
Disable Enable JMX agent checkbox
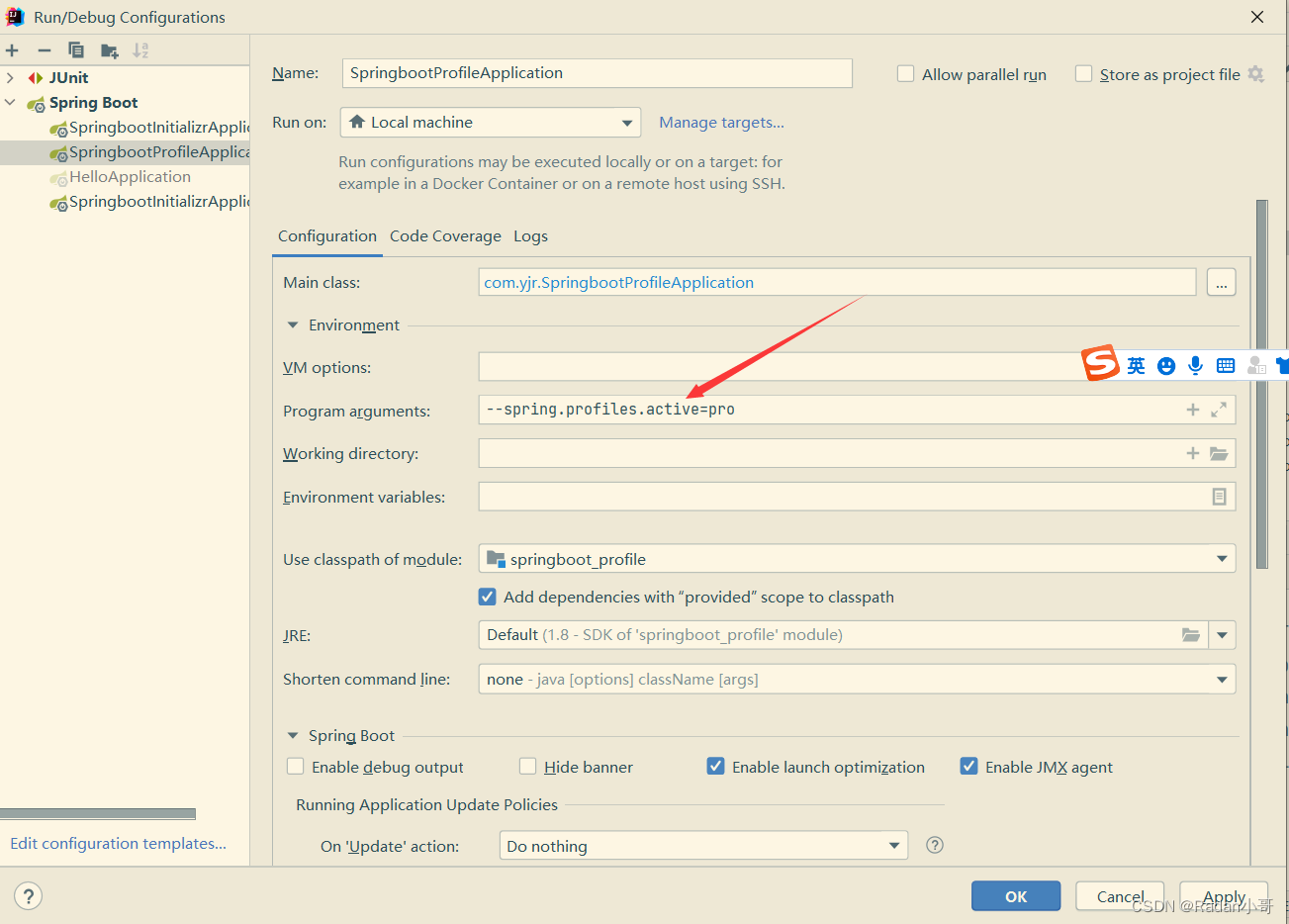pos(968,767)
